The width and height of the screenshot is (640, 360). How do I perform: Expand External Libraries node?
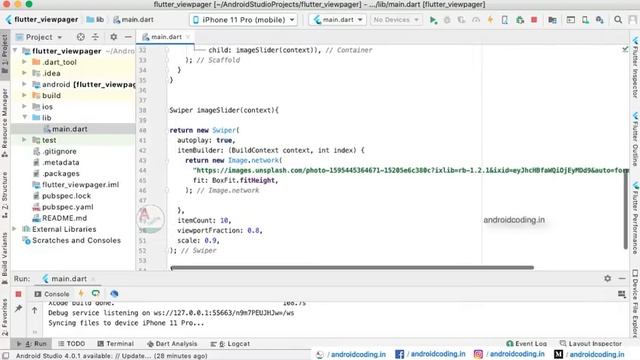tap(15, 229)
